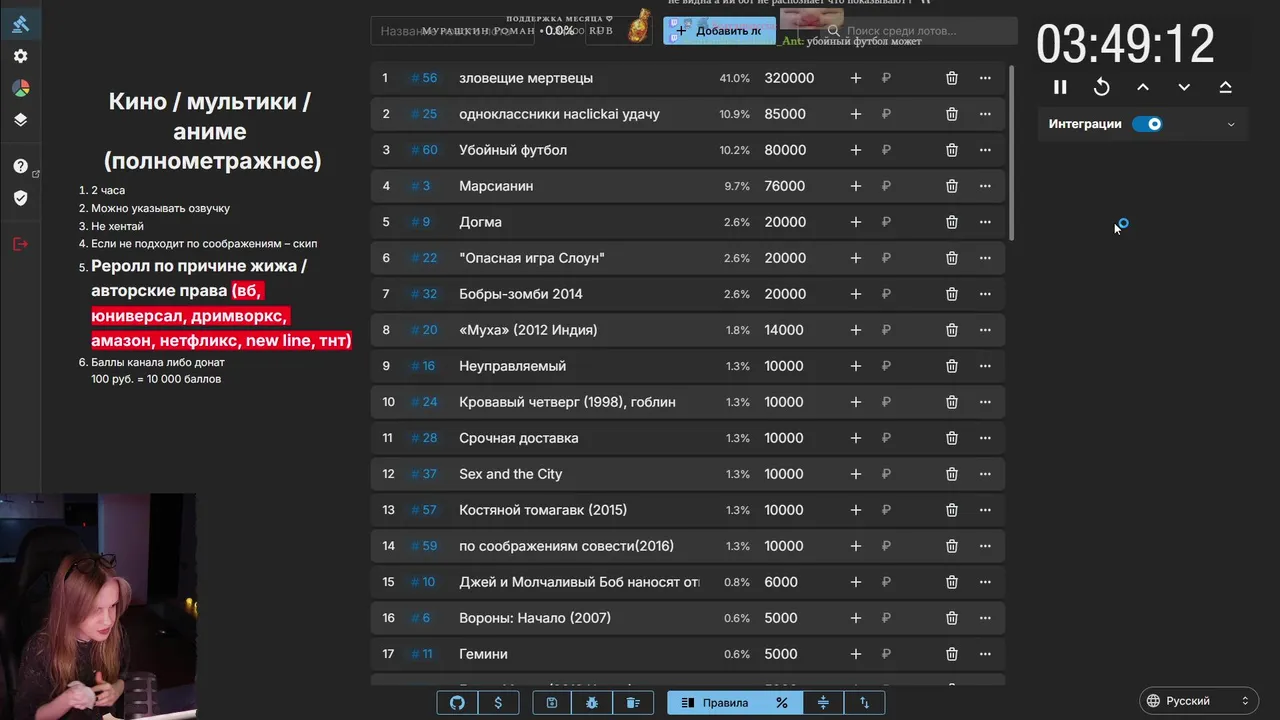The image size is (1280, 720).
Task: Delete the Sex and the City lot
Action: click(952, 474)
